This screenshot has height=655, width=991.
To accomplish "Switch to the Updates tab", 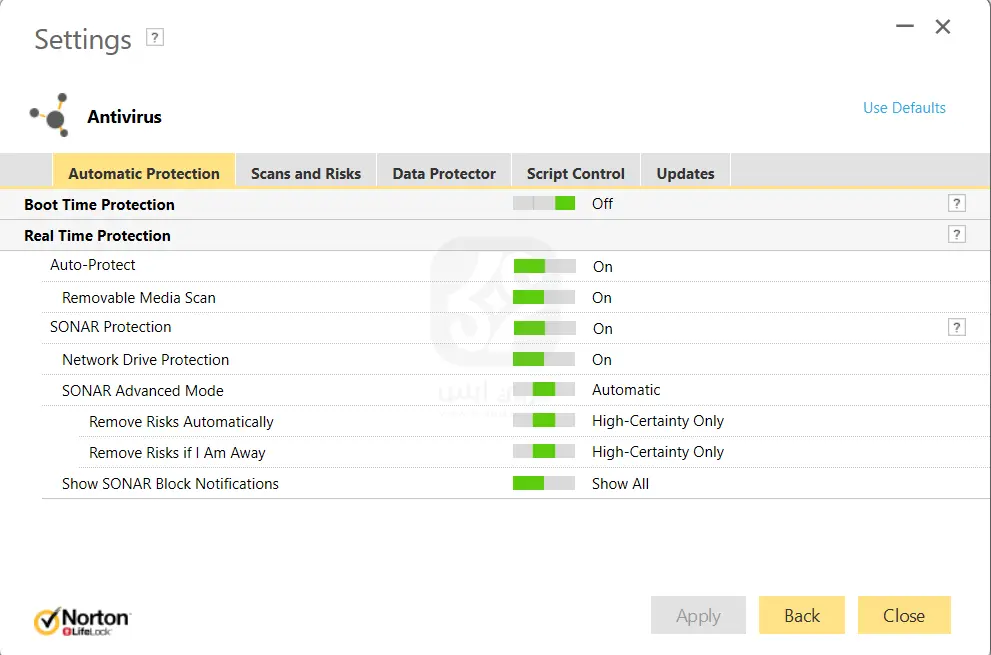I will [x=685, y=172].
